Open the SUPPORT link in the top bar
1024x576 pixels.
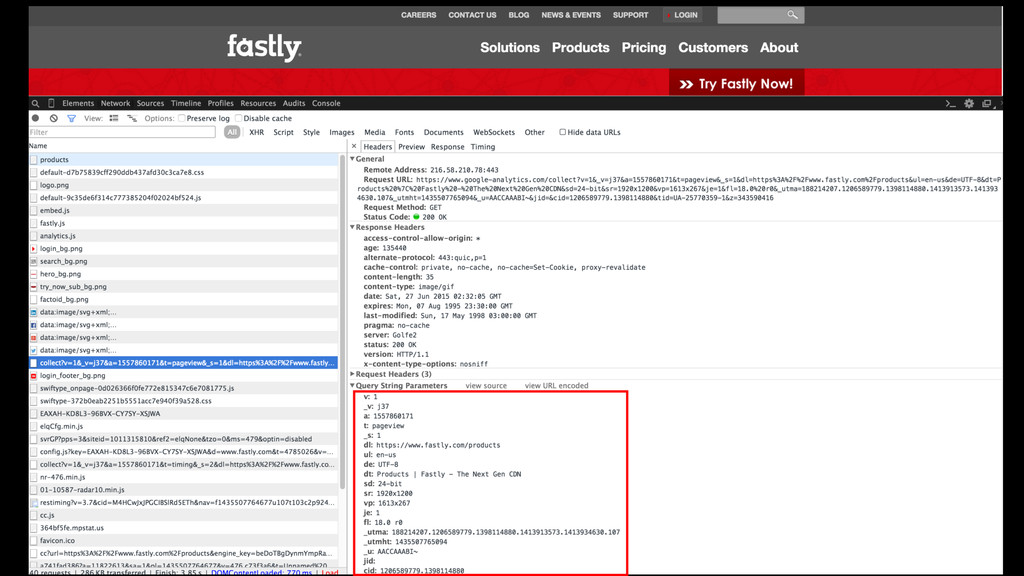click(630, 15)
